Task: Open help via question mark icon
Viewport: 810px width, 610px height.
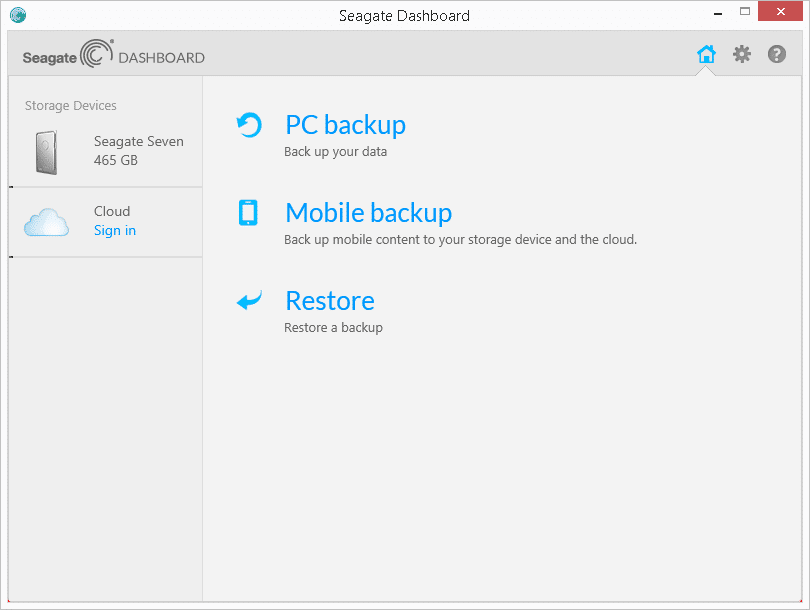Action: (x=776, y=54)
